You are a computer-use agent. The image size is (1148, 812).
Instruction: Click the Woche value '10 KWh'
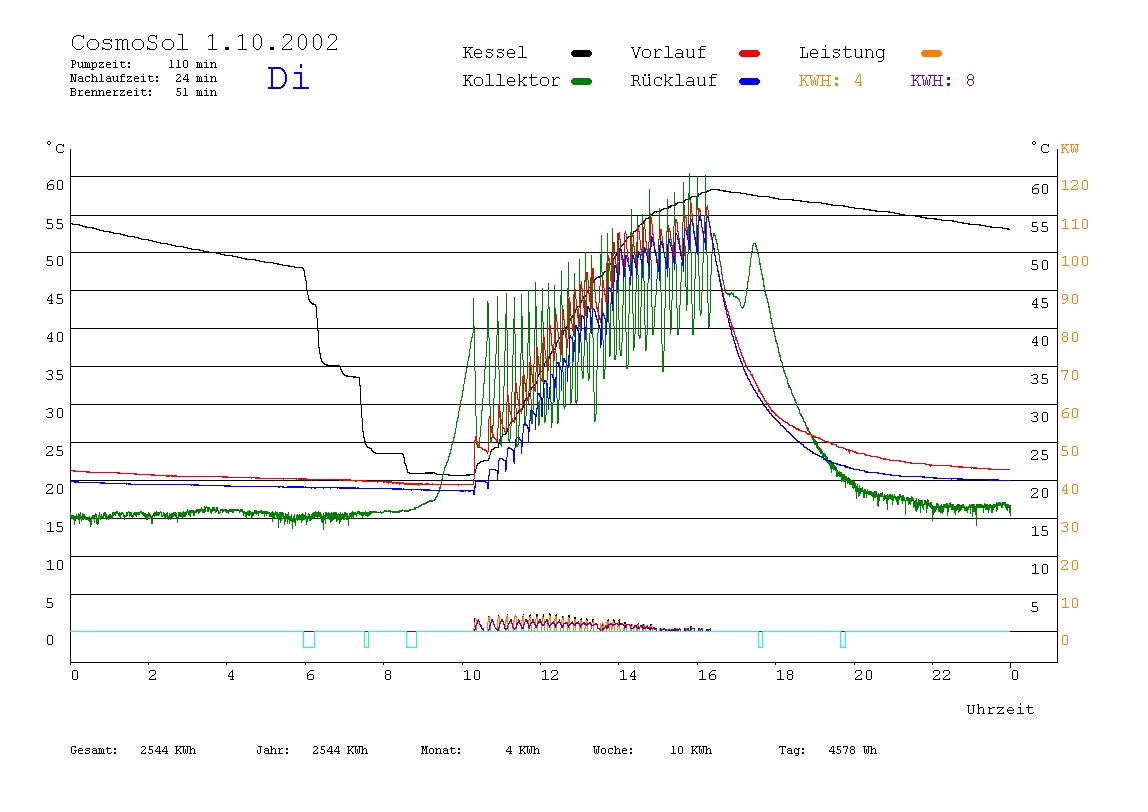690,750
